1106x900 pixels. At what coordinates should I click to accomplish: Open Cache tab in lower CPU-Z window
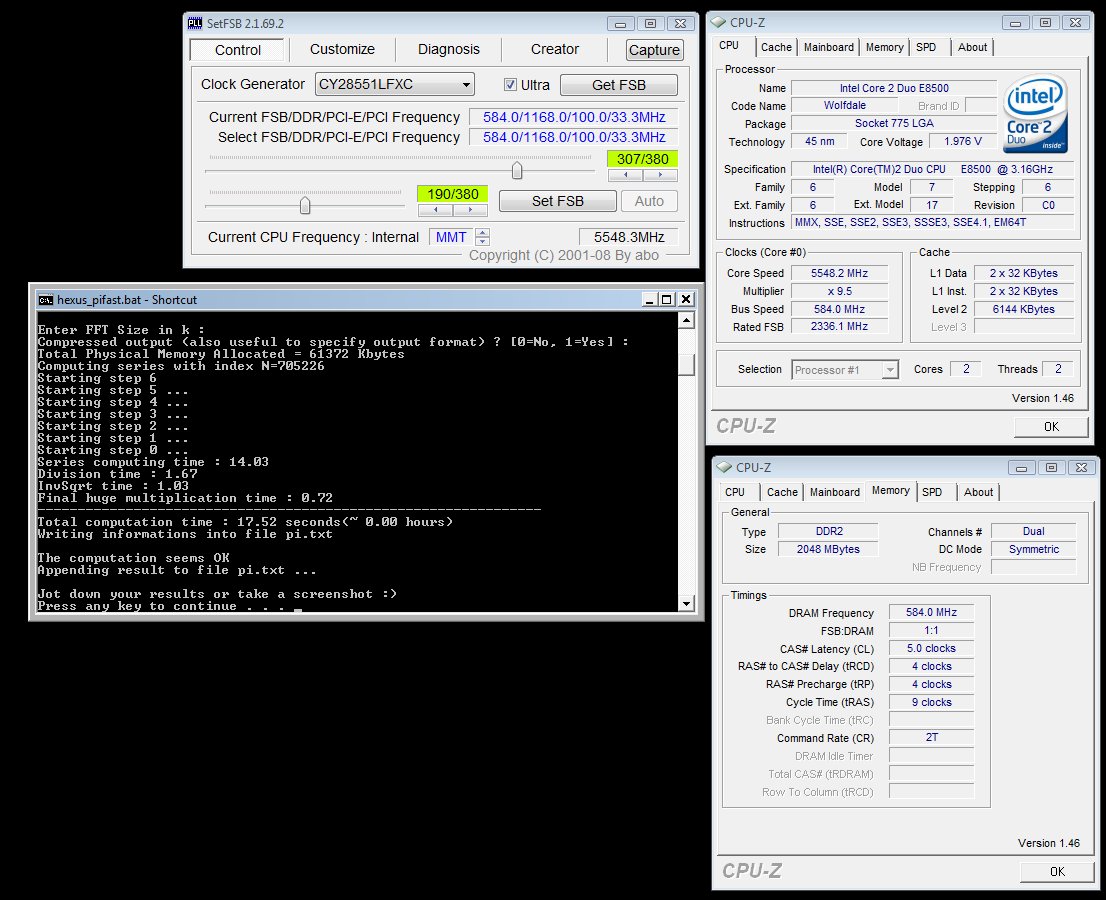[x=782, y=492]
